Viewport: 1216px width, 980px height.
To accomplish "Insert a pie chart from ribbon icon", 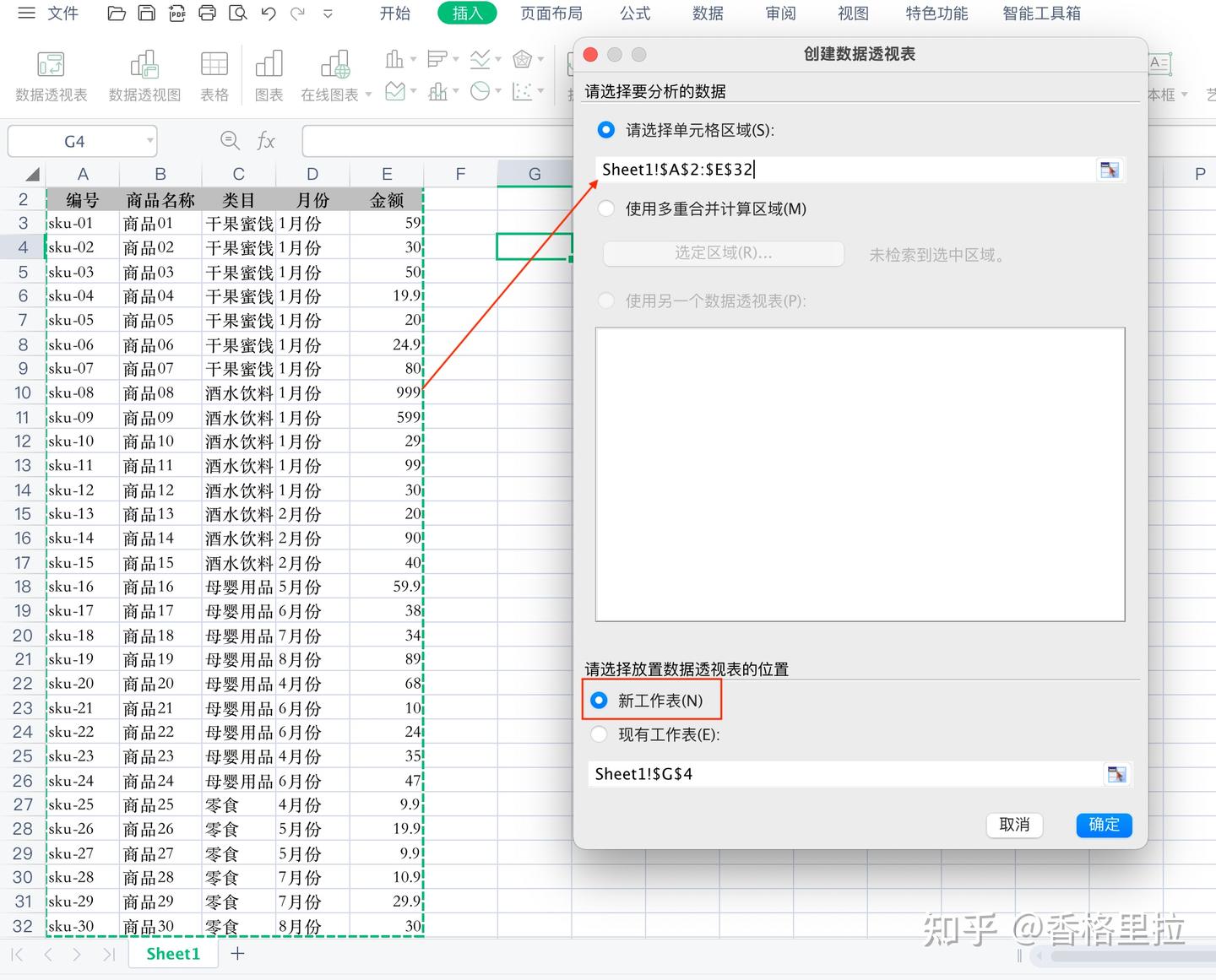I will [480, 91].
